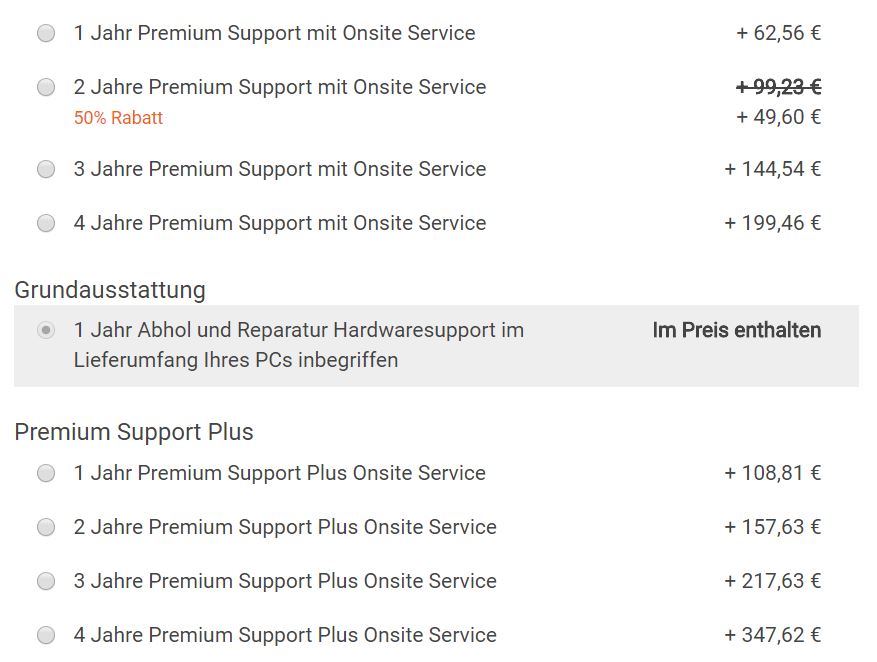The height and width of the screenshot is (662, 877).
Task: Select 4 Jahre Premium Support Plus radio button
Action: pyautogui.click(x=46, y=635)
